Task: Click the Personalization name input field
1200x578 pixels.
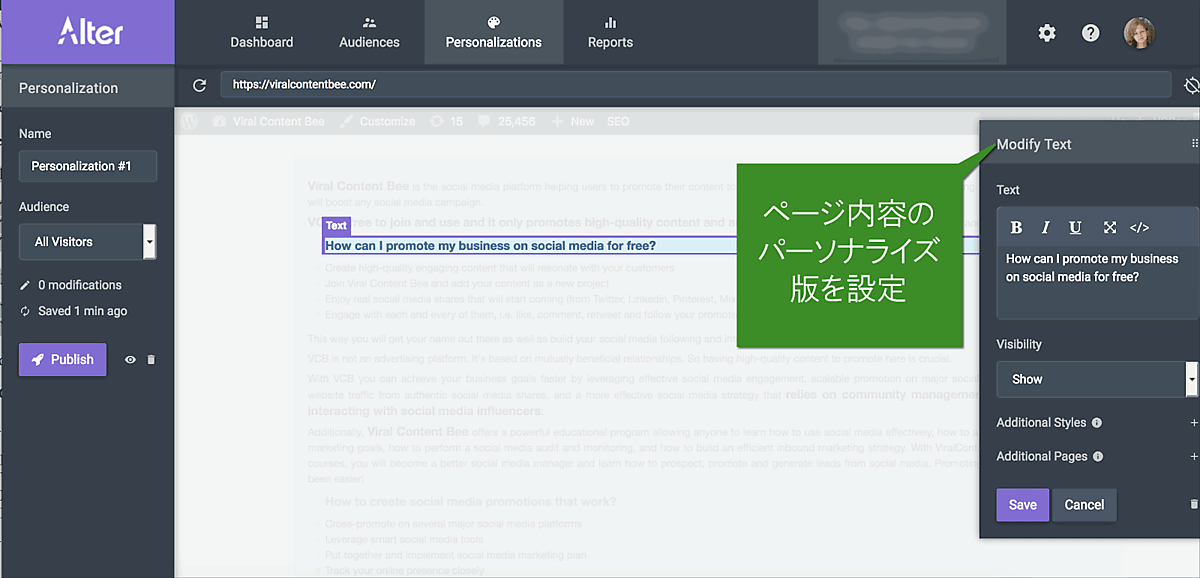Action: [88, 166]
